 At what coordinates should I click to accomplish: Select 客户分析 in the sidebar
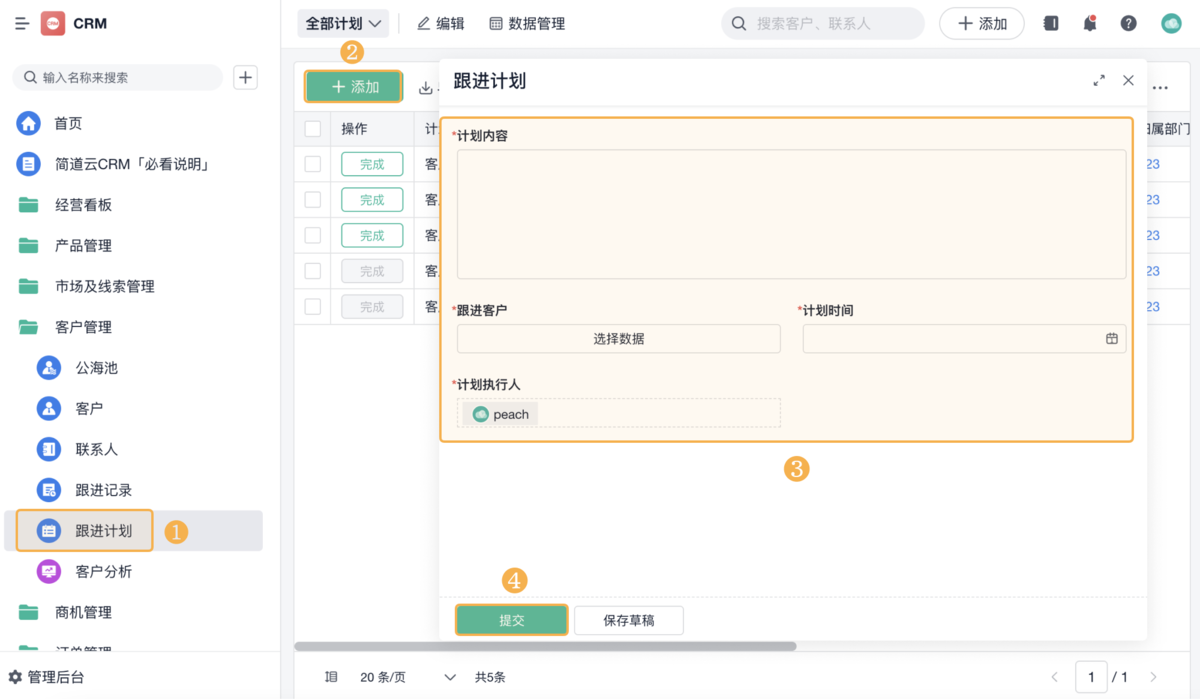(103, 571)
